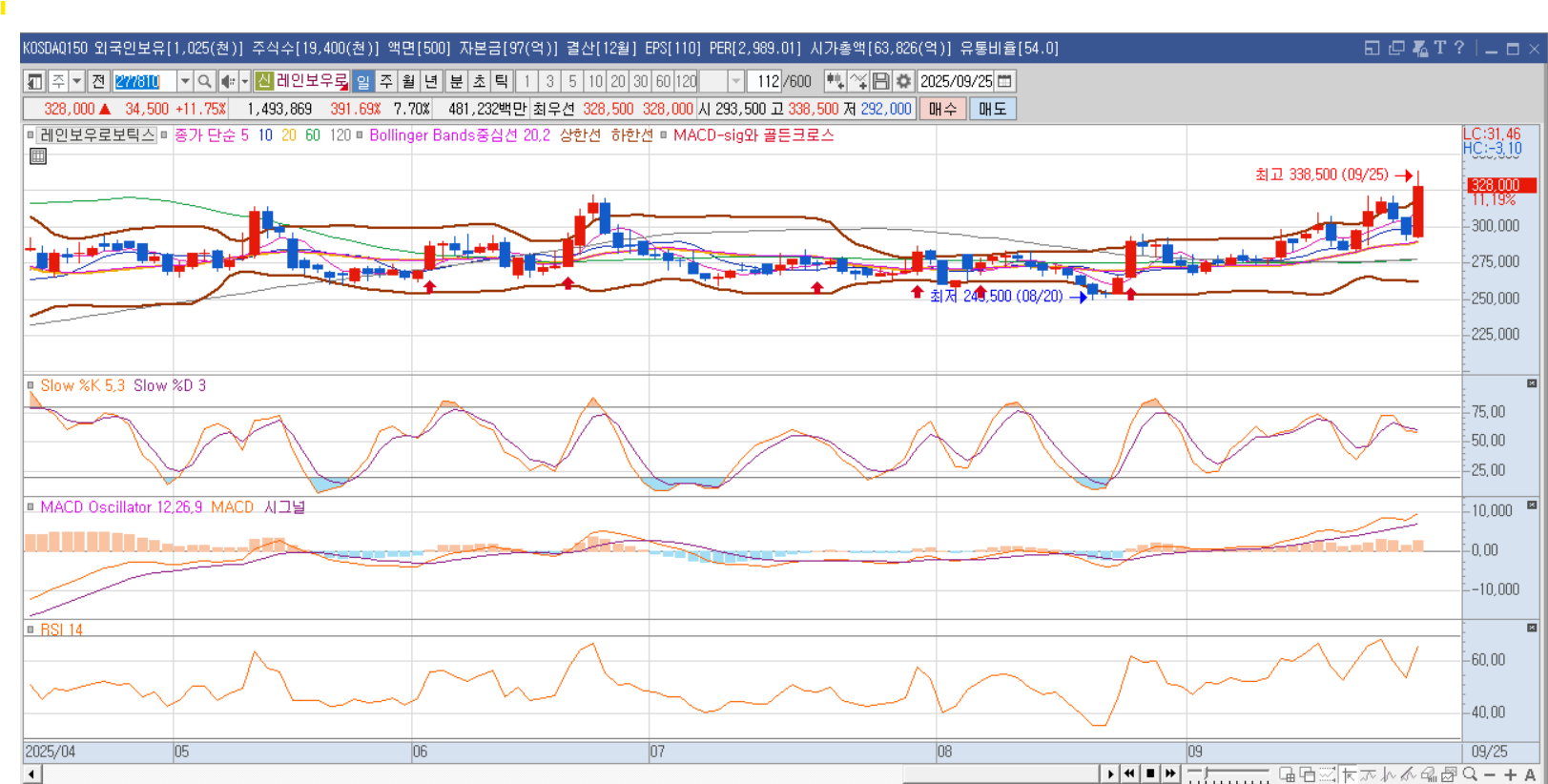Screen dimensions: 1548x784
Task: Click the bottom toolbar zoom magnifier icon
Action: (x=1470, y=774)
